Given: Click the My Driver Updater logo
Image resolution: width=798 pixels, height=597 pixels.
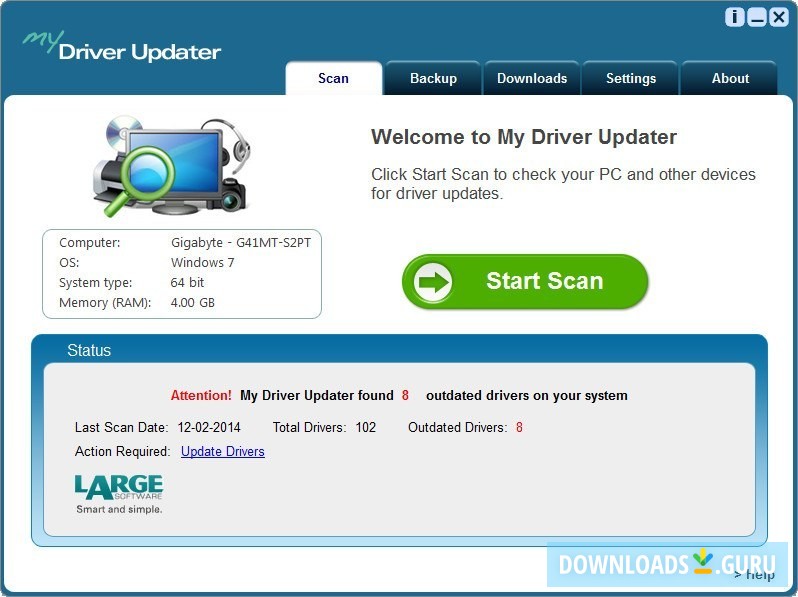Looking at the screenshot, I should [122, 46].
